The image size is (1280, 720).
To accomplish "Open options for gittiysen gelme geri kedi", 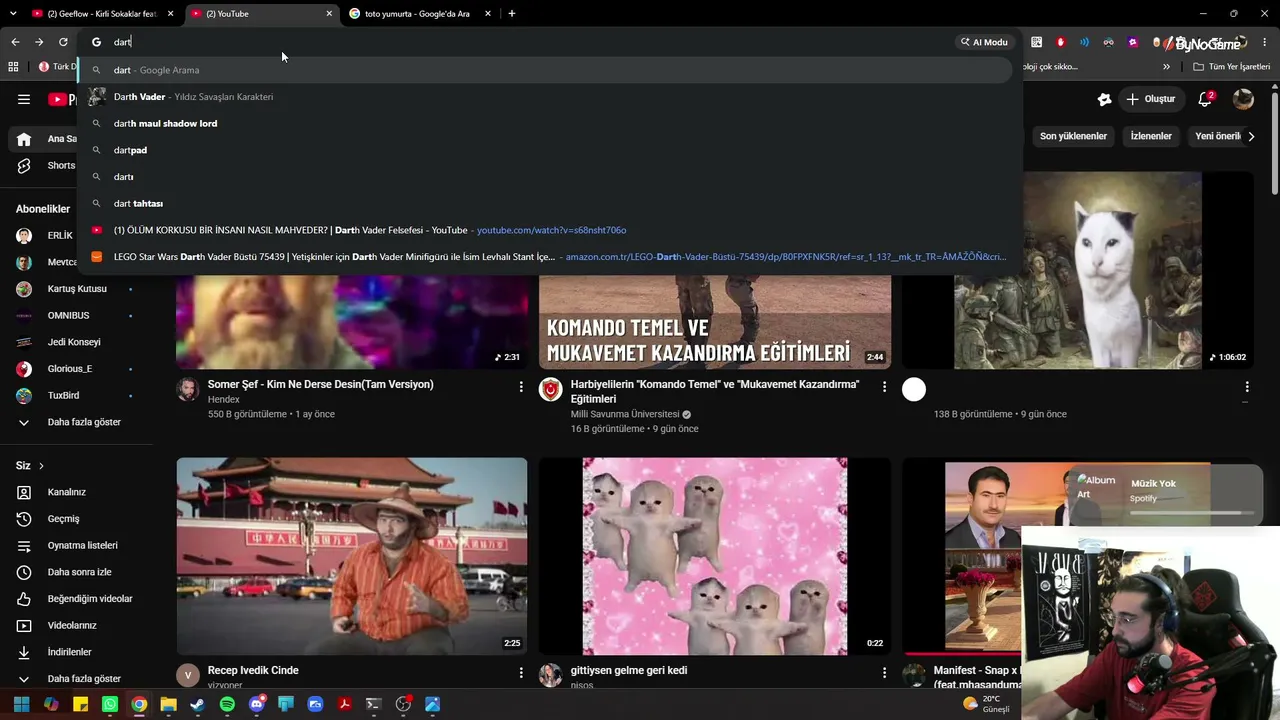I will [x=884, y=673].
